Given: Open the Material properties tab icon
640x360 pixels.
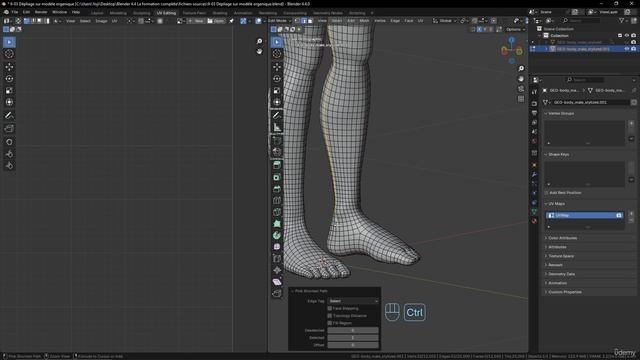Looking at the screenshot, I should [x=534, y=221].
